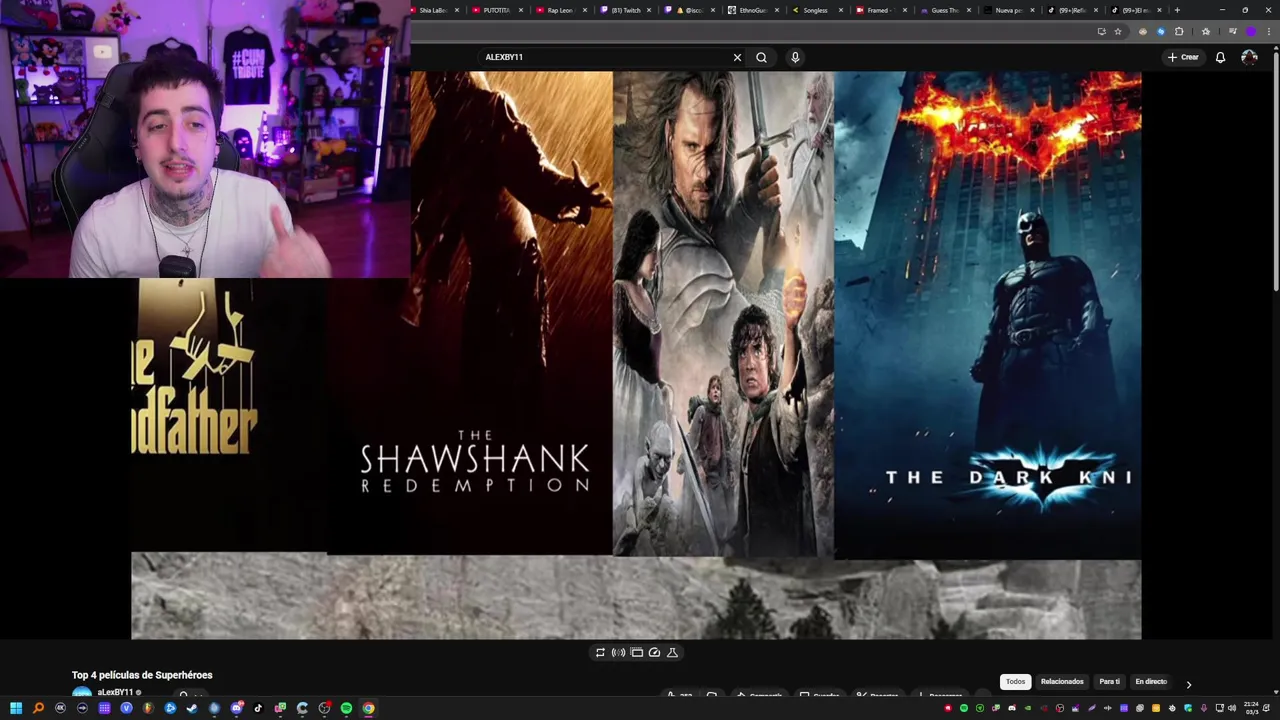
Task: Open Chrome profile avatar in toolbar
Action: [1250, 31]
